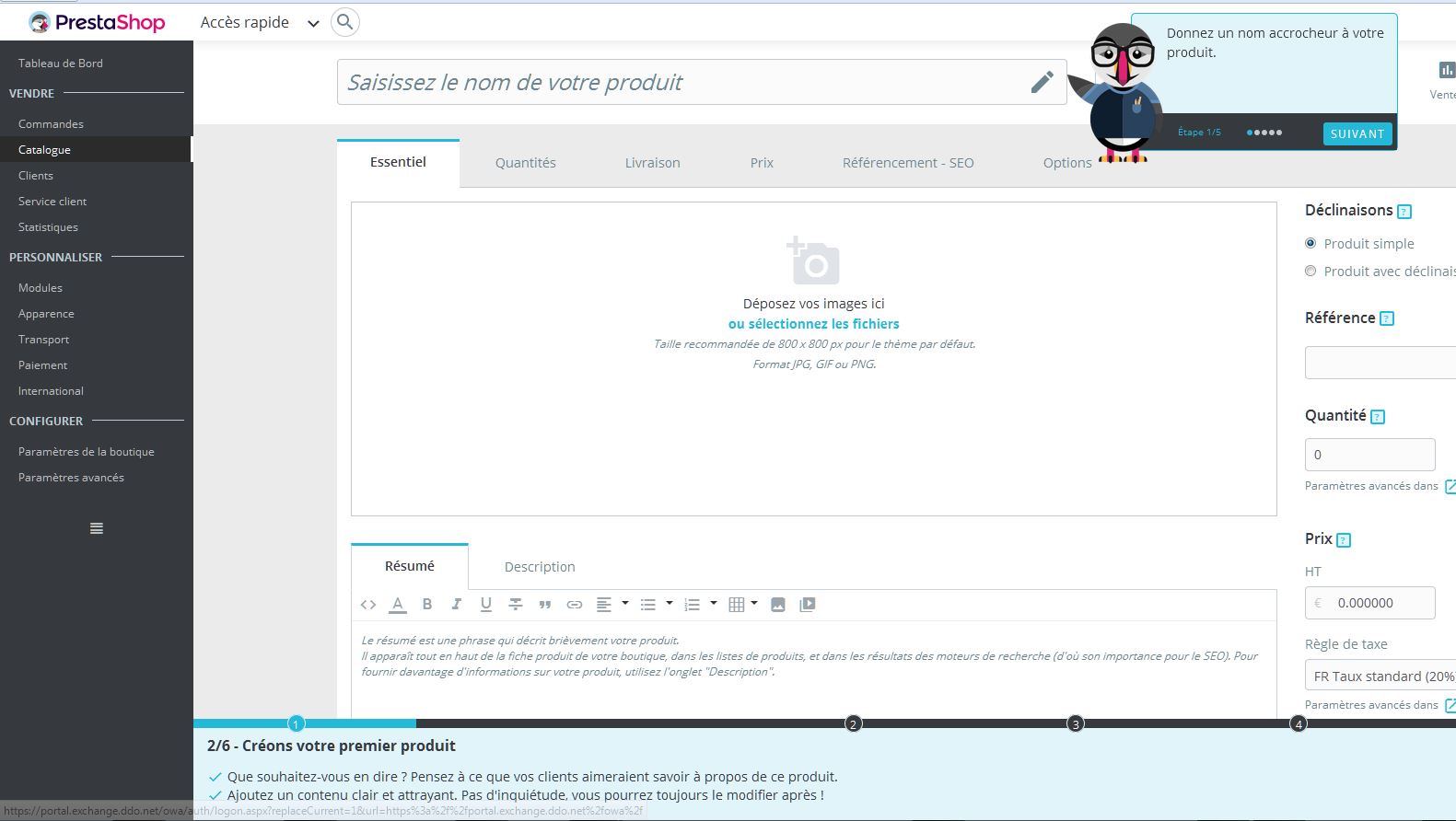The width and height of the screenshot is (1456, 821).
Task: Apply strikethrough formatting
Action: point(516,605)
